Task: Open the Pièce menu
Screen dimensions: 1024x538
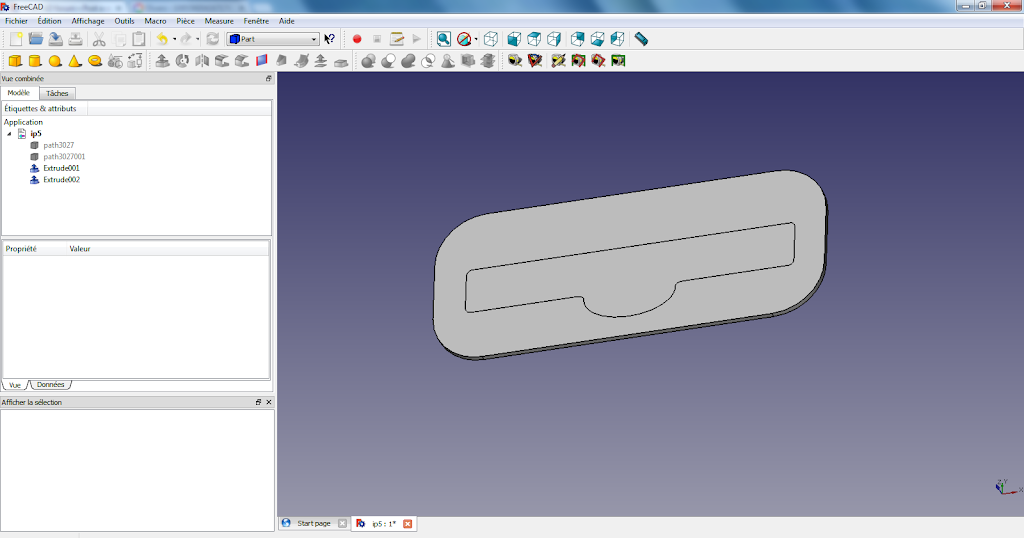Action: coord(185,21)
